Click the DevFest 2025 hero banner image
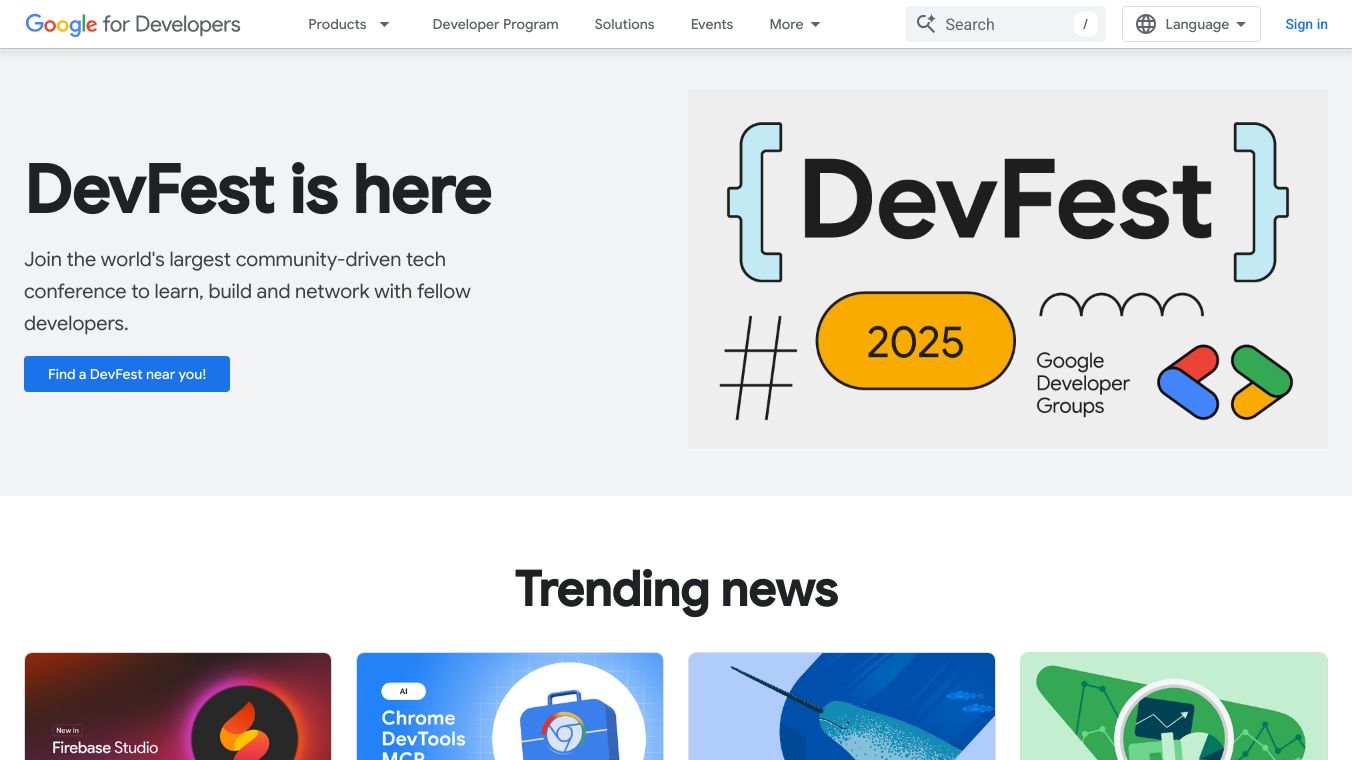Image resolution: width=1352 pixels, height=760 pixels. coord(1008,269)
